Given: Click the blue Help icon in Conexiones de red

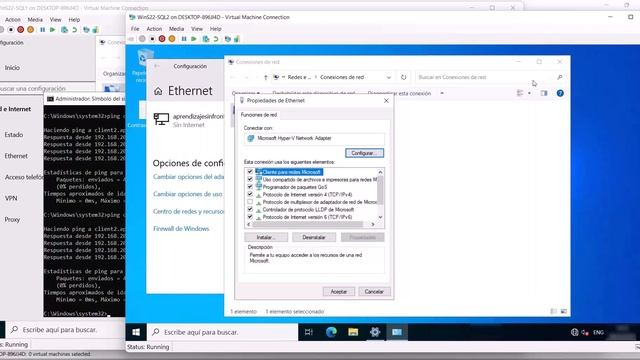Looking at the screenshot, I should click(560, 93).
